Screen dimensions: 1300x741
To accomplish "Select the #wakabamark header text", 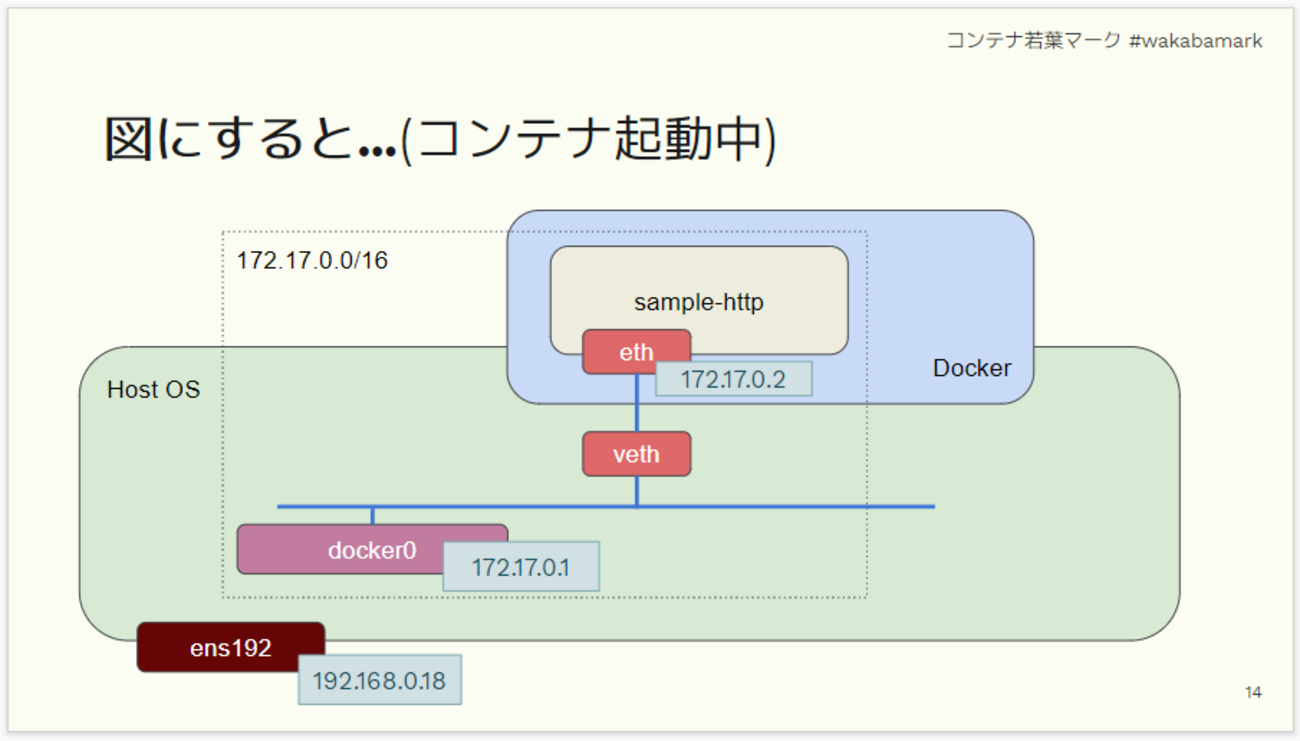I will (1195, 41).
